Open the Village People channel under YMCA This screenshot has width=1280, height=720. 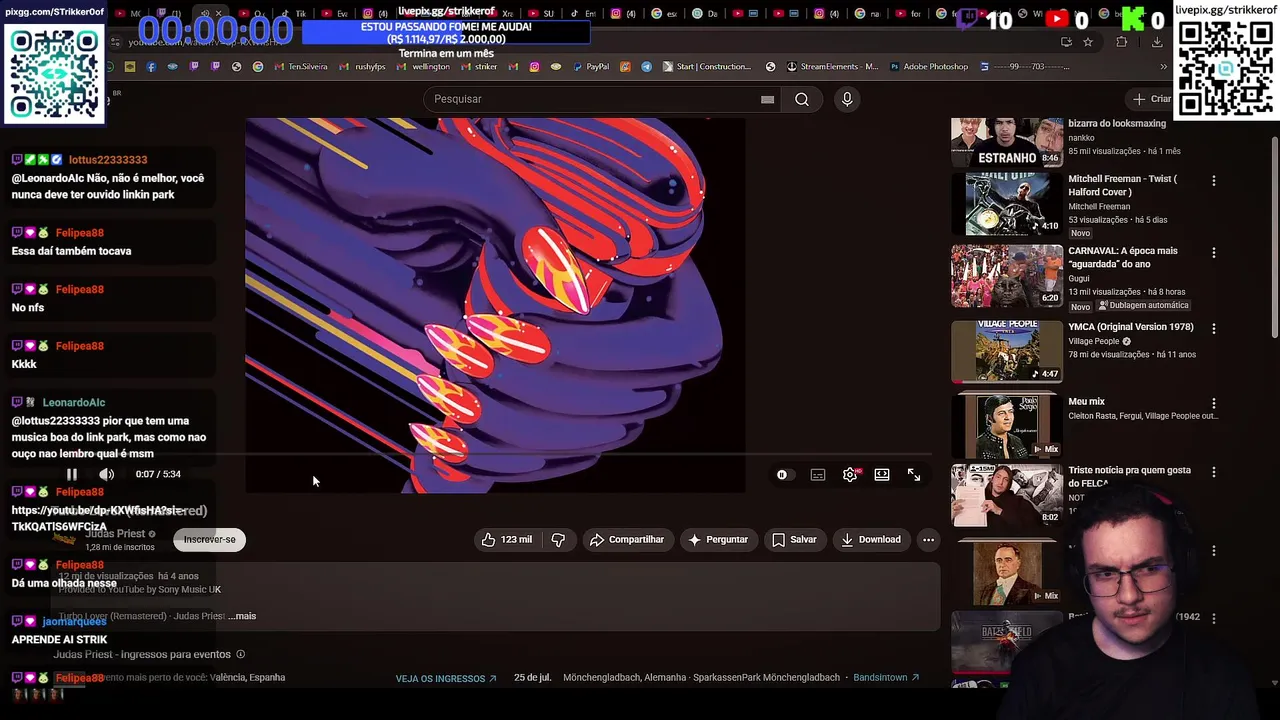1094,341
